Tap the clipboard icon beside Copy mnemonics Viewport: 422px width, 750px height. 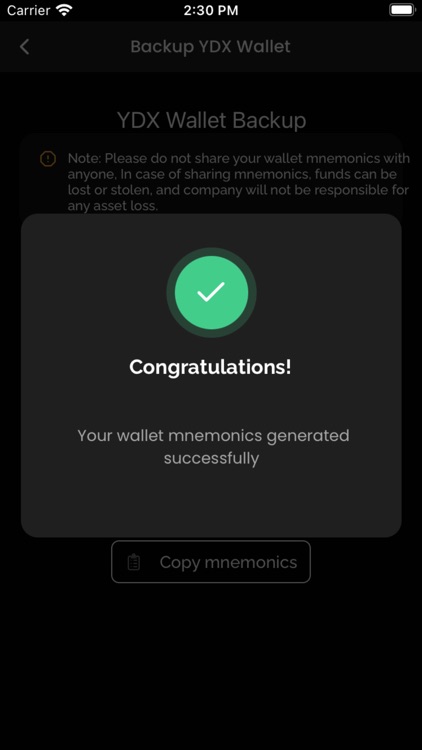pyautogui.click(x=134, y=562)
